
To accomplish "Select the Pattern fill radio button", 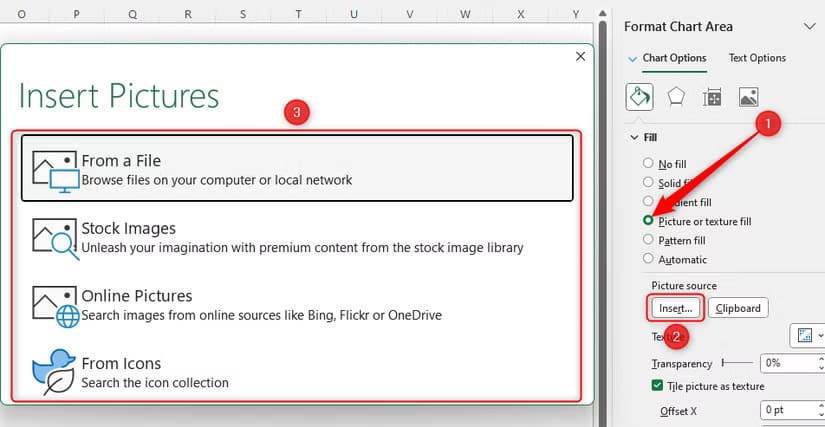I will click(648, 239).
